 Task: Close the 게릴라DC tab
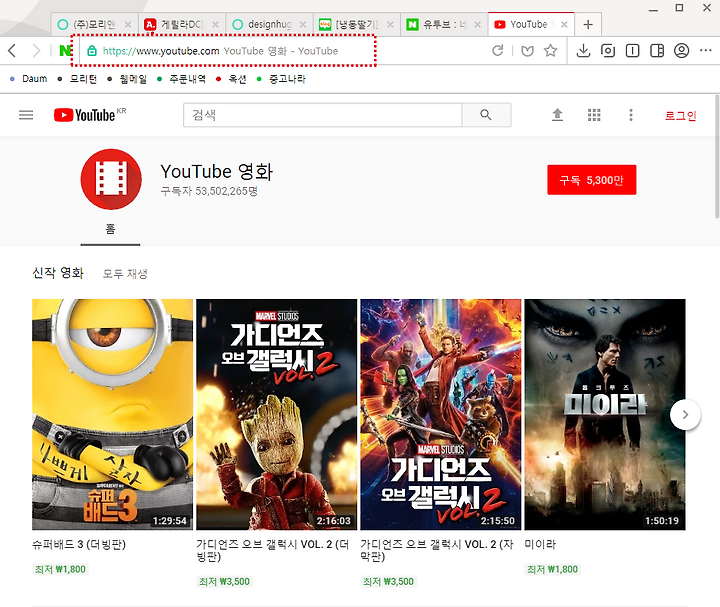click(215, 24)
